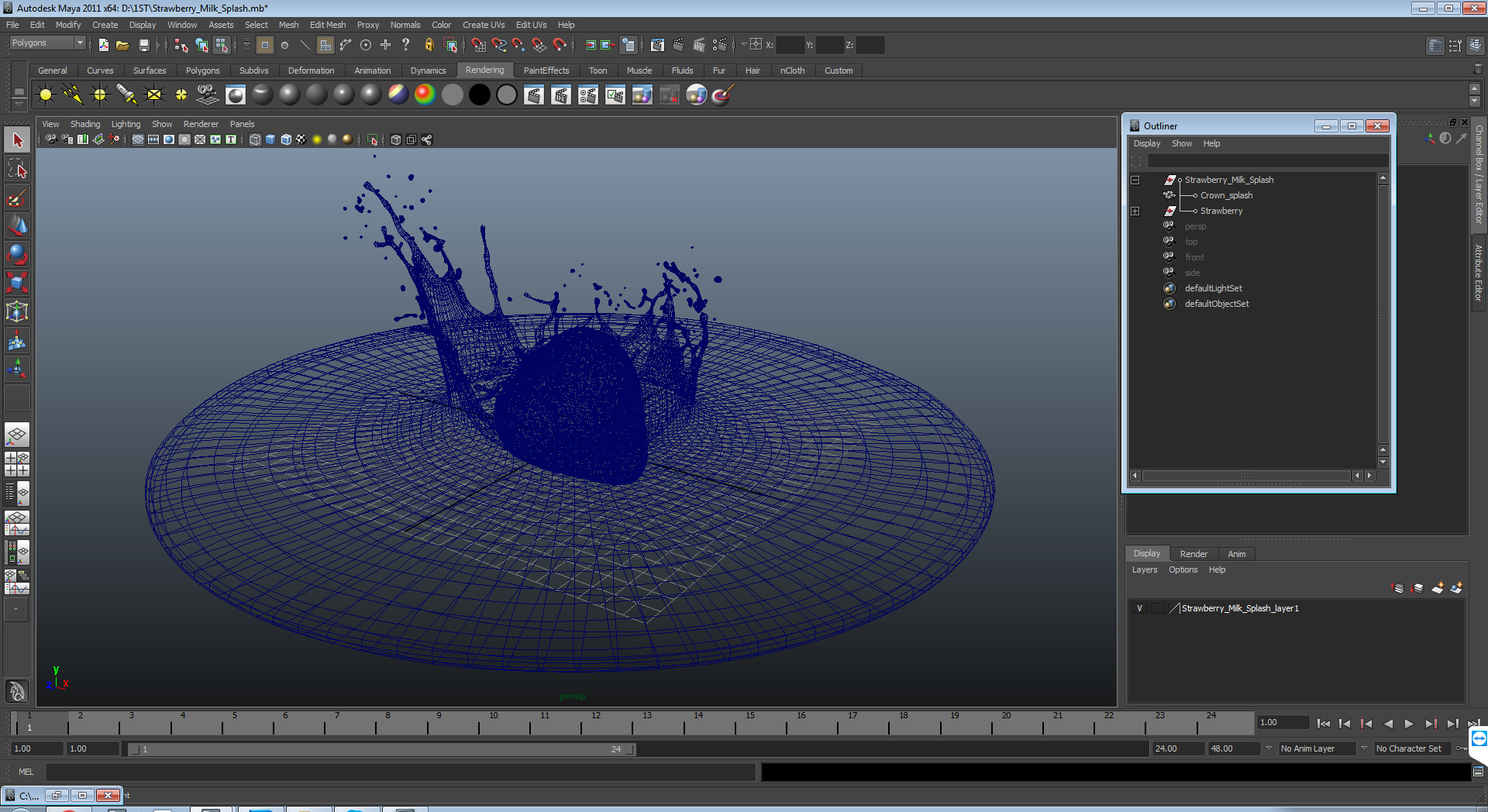1488x812 pixels.
Task: Create a camera using the shelf icon
Action: point(208,95)
